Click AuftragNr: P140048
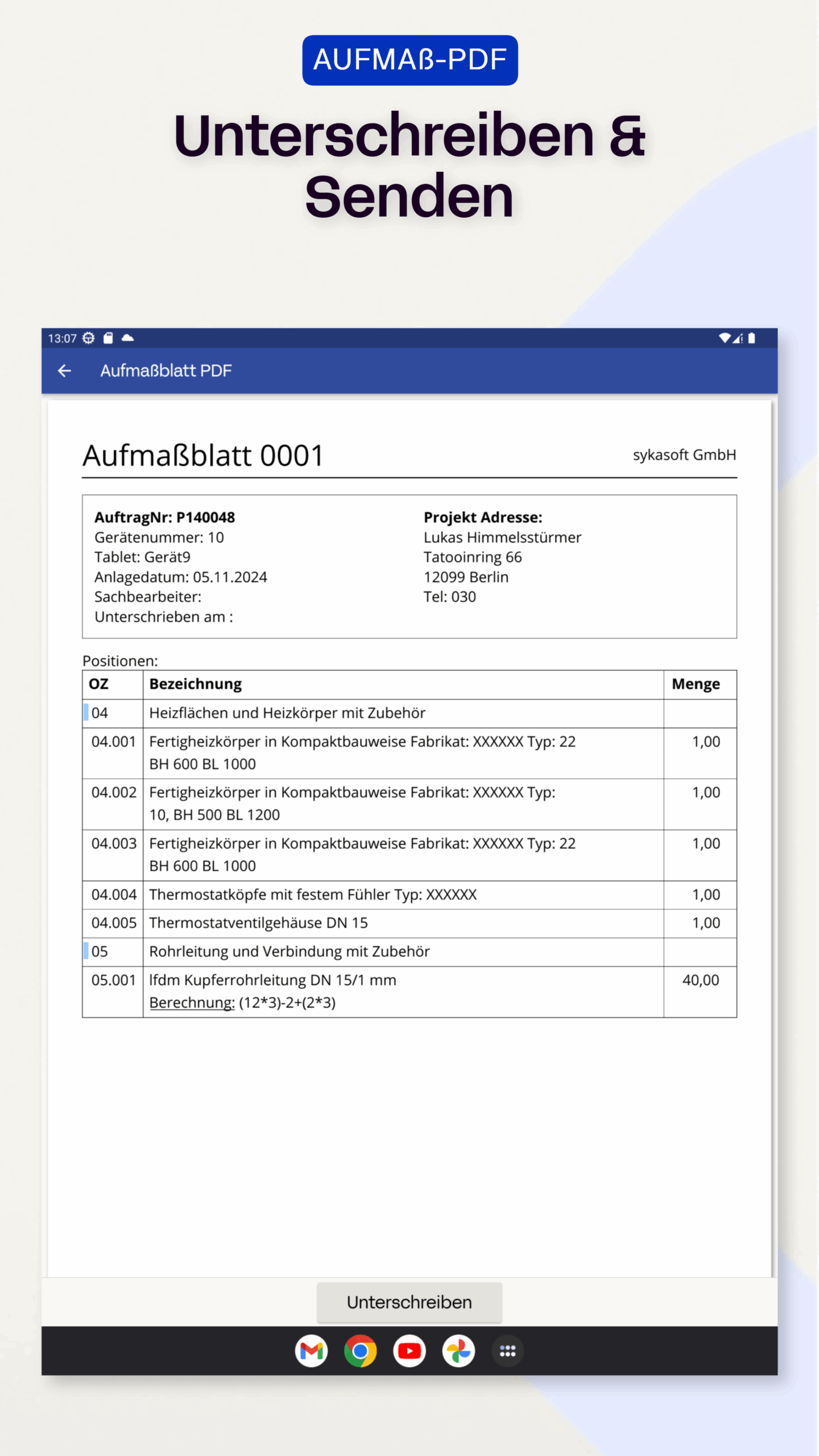Viewport: 819px width, 1456px height. (164, 518)
